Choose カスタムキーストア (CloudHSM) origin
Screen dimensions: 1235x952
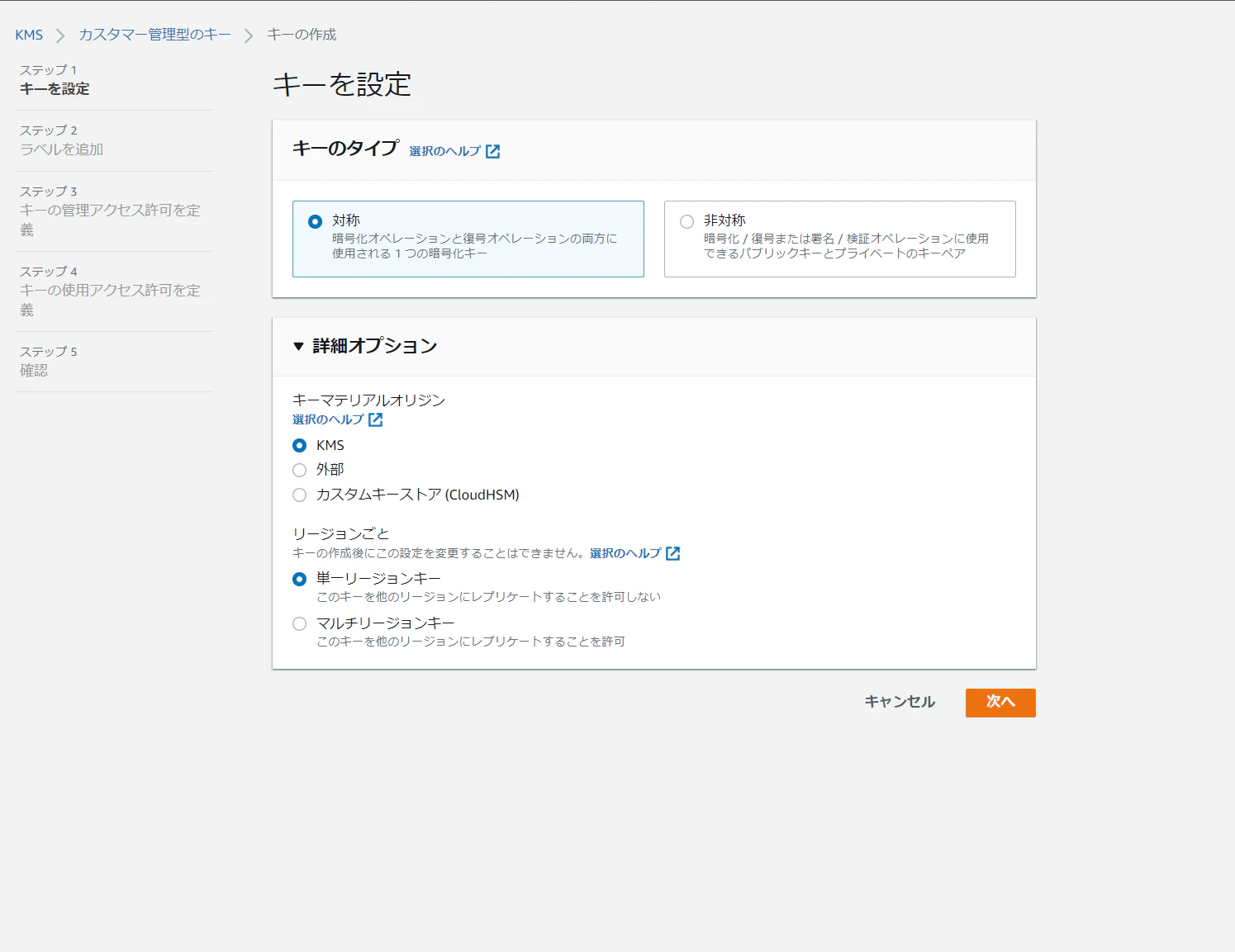point(300,495)
